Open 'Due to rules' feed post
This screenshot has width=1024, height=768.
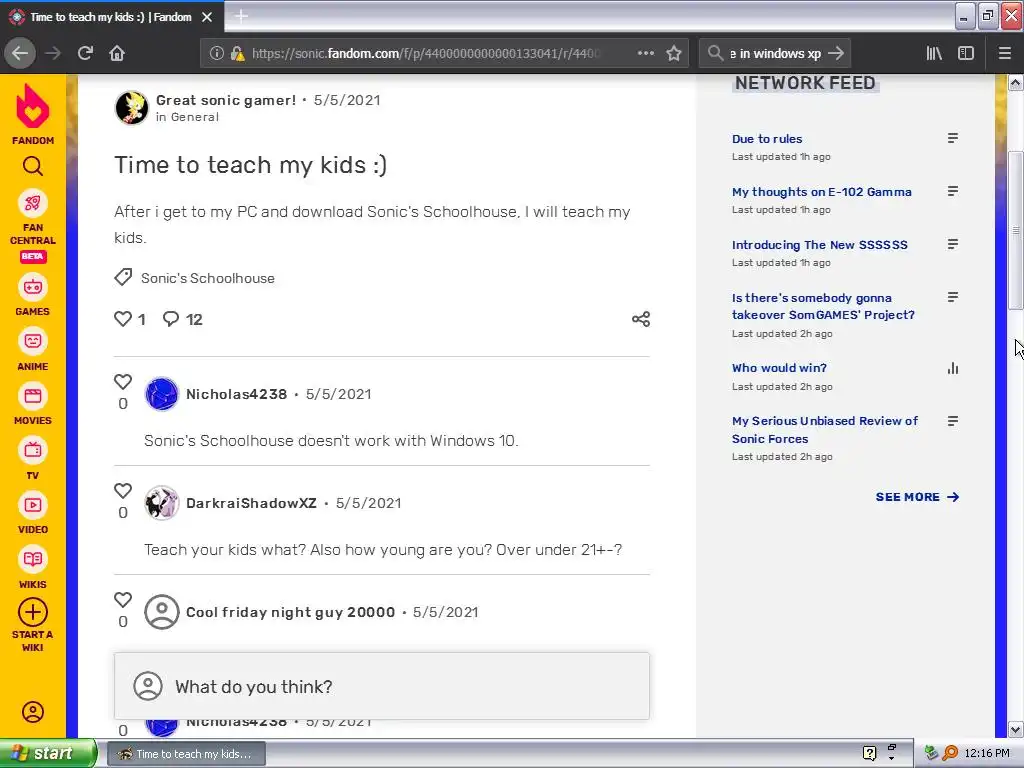767,138
